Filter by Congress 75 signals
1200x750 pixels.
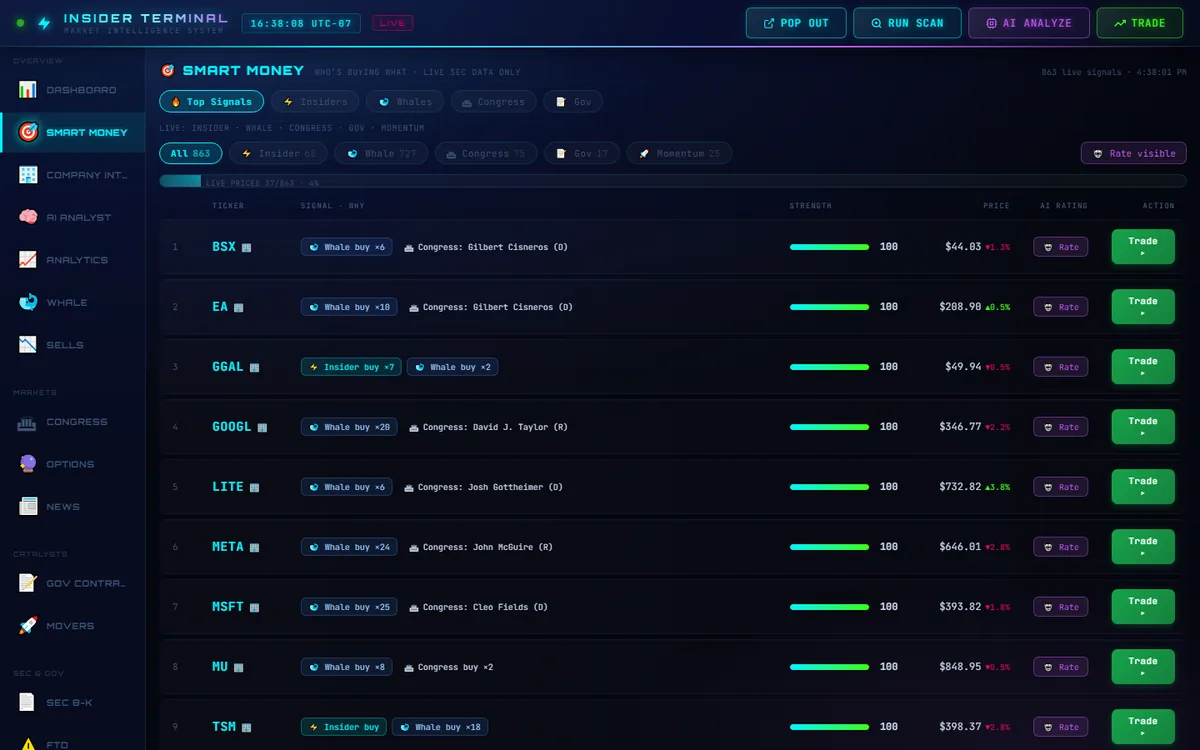tap(486, 153)
